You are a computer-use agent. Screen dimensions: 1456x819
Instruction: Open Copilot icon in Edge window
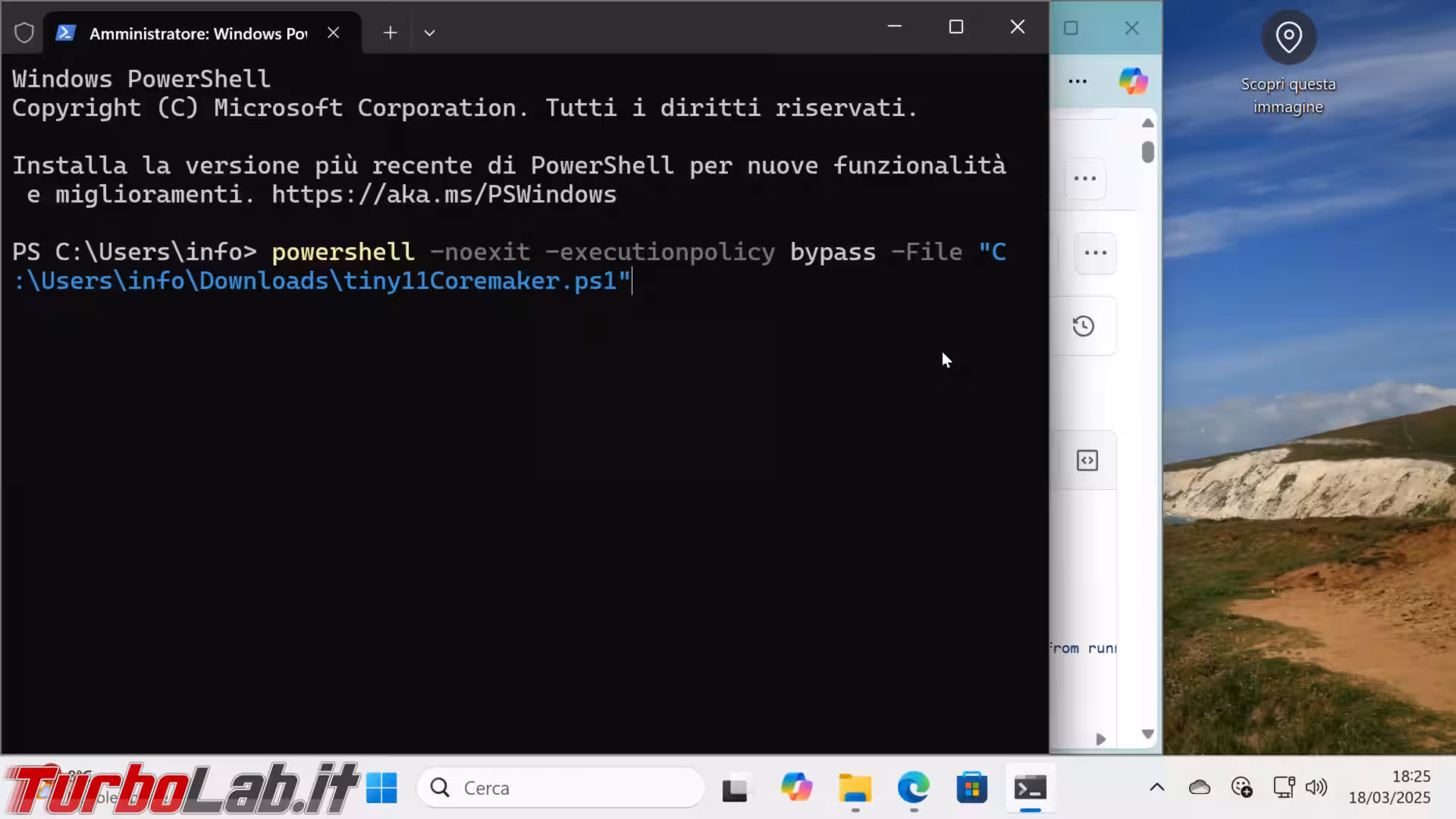(x=1133, y=81)
